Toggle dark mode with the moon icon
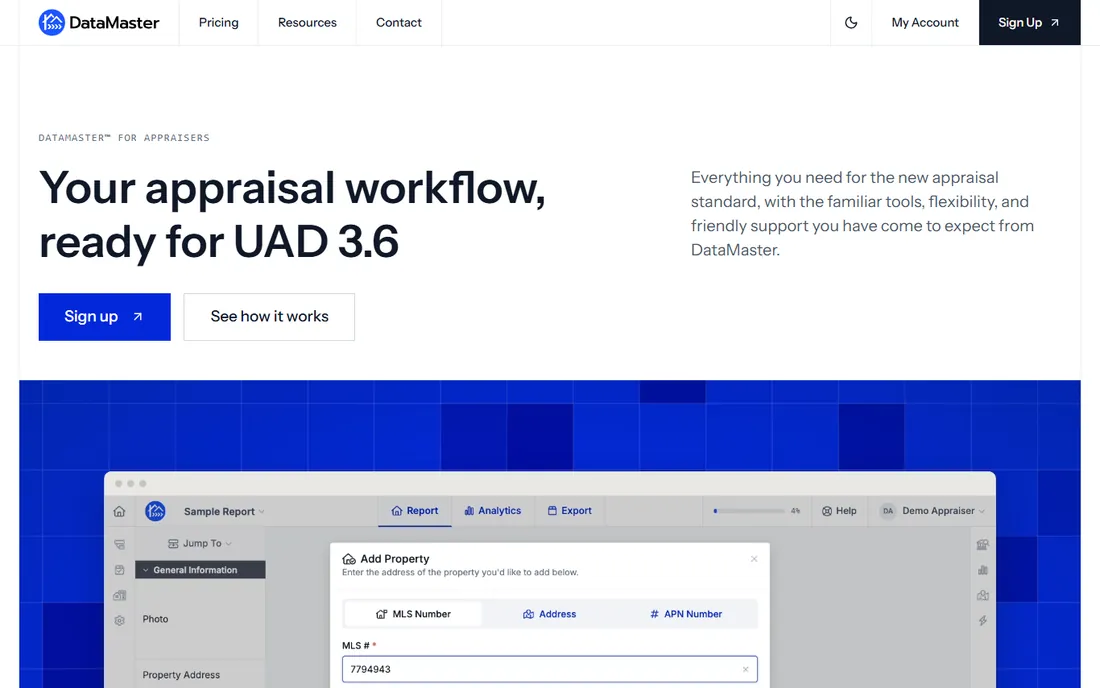Screen dimensions: 1100x688 coord(851,22)
